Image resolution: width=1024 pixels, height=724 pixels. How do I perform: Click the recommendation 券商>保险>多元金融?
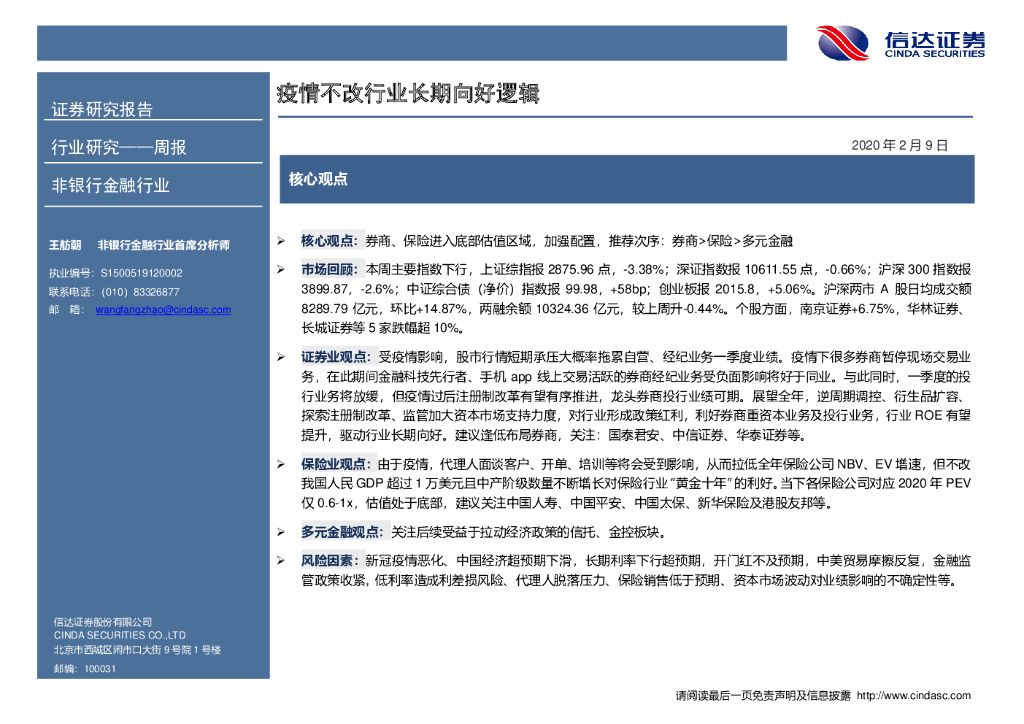click(x=732, y=241)
